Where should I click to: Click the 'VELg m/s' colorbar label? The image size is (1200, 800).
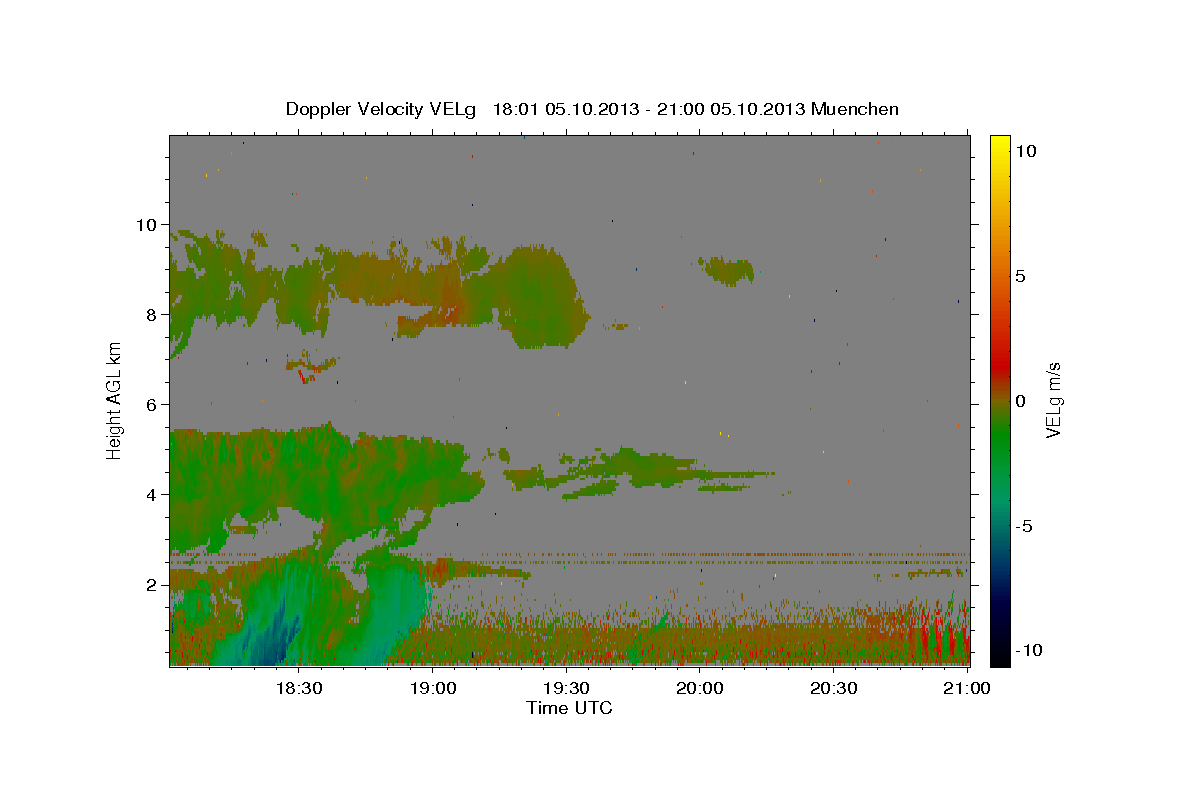pyautogui.click(x=1053, y=399)
